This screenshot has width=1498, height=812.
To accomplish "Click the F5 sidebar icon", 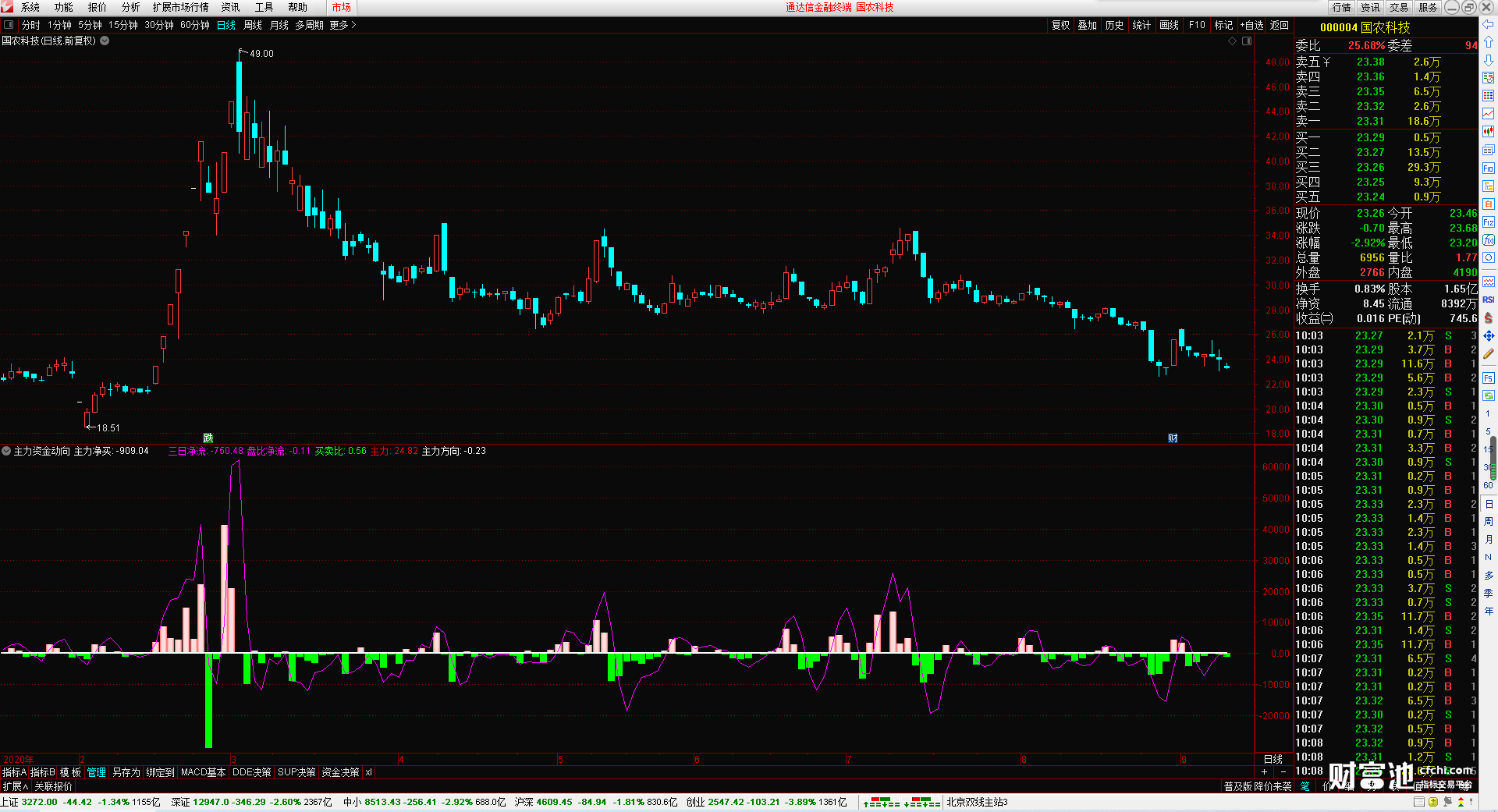I will 1489,378.
